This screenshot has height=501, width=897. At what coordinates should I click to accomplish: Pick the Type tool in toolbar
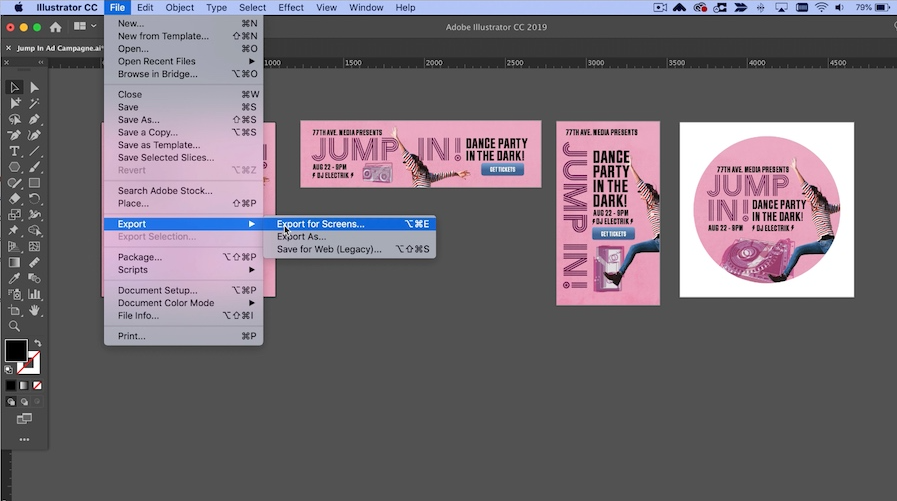click(15, 151)
